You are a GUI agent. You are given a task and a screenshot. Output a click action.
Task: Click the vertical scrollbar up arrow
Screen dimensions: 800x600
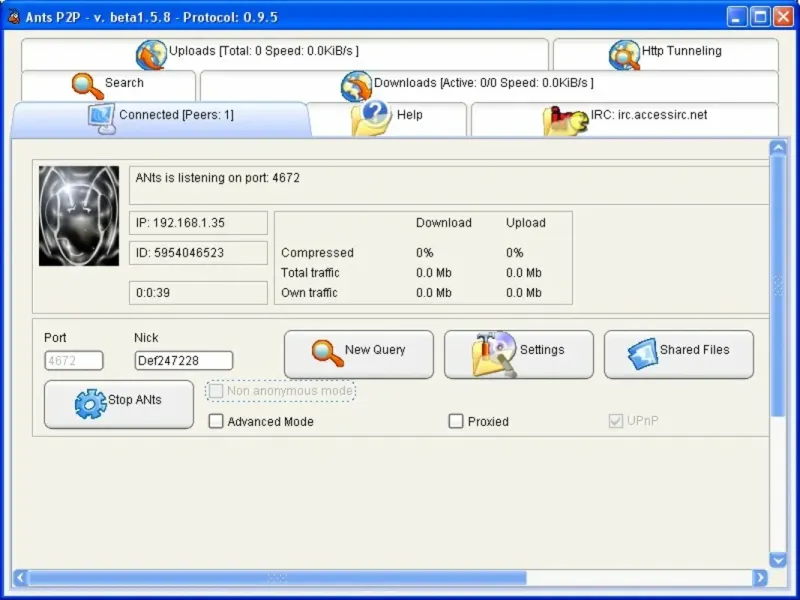778,148
